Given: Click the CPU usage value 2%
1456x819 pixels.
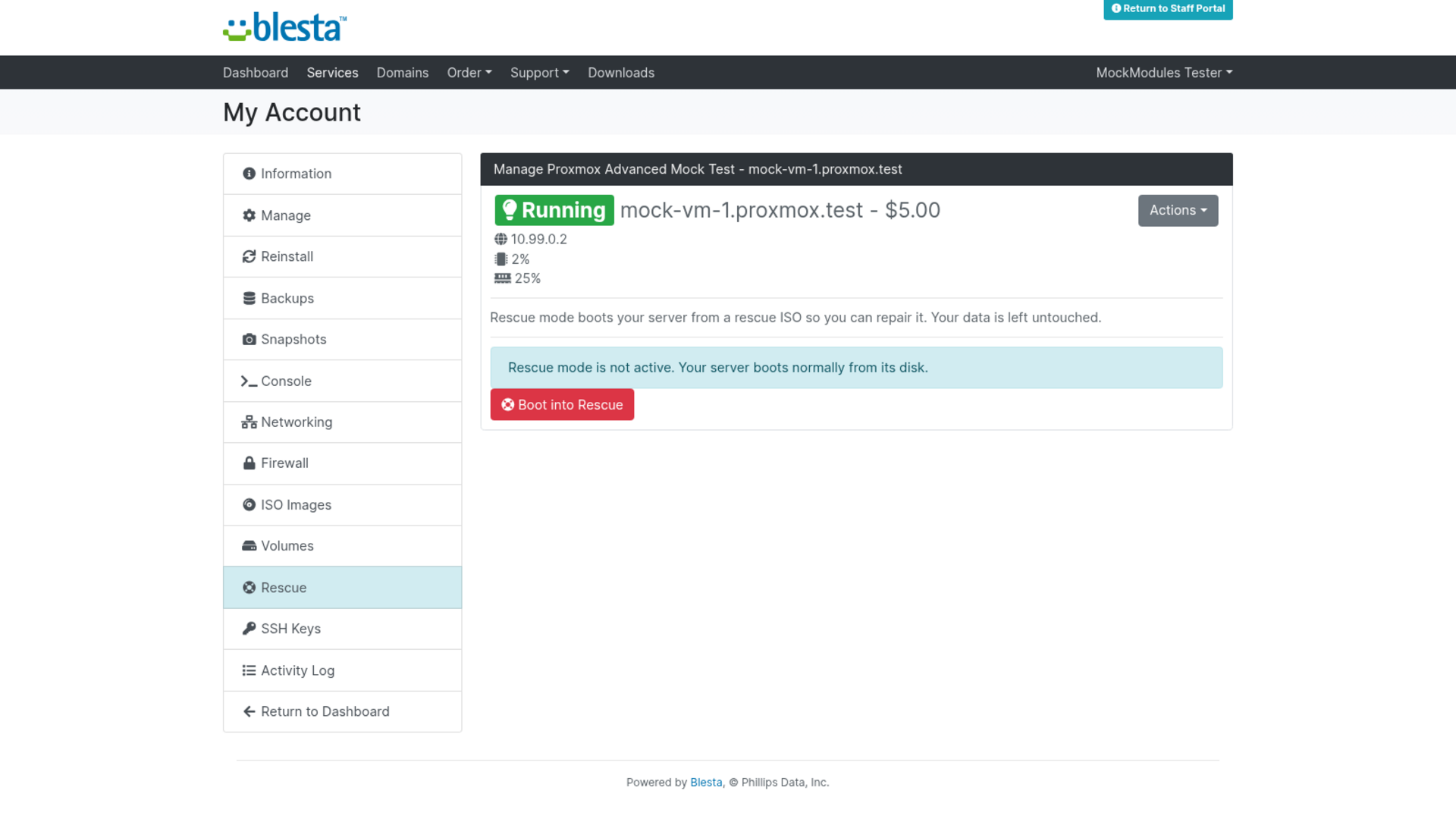Looking at the screenshot, I should (520, 259).
